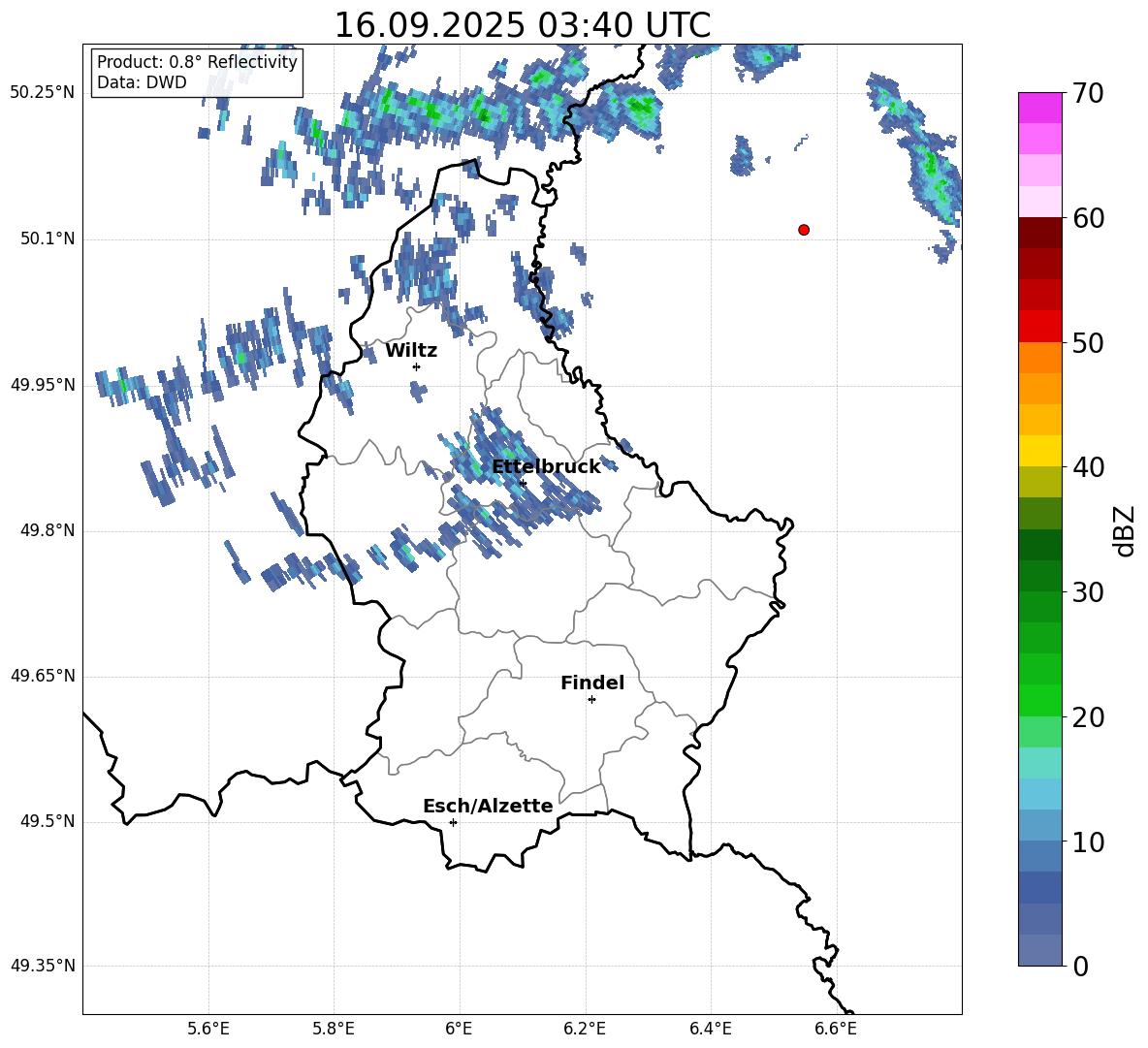This screenshot has height=1048, width=1148.
Task: Click the 10 tick label on colorbar
Action: tap(1088, 842)
